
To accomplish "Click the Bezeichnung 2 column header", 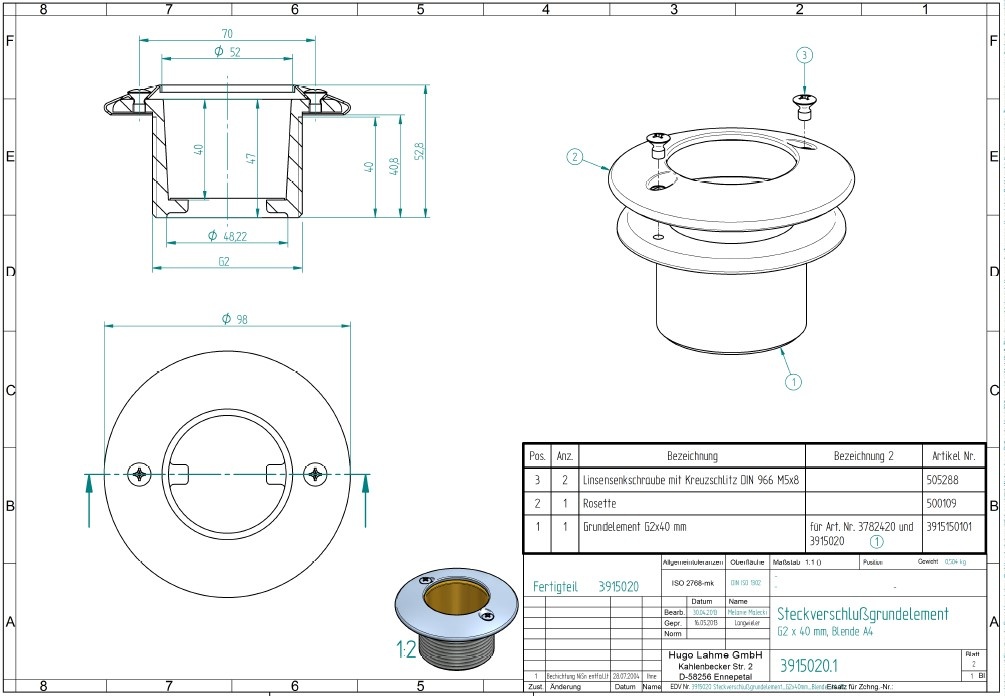I will [863, 456].
